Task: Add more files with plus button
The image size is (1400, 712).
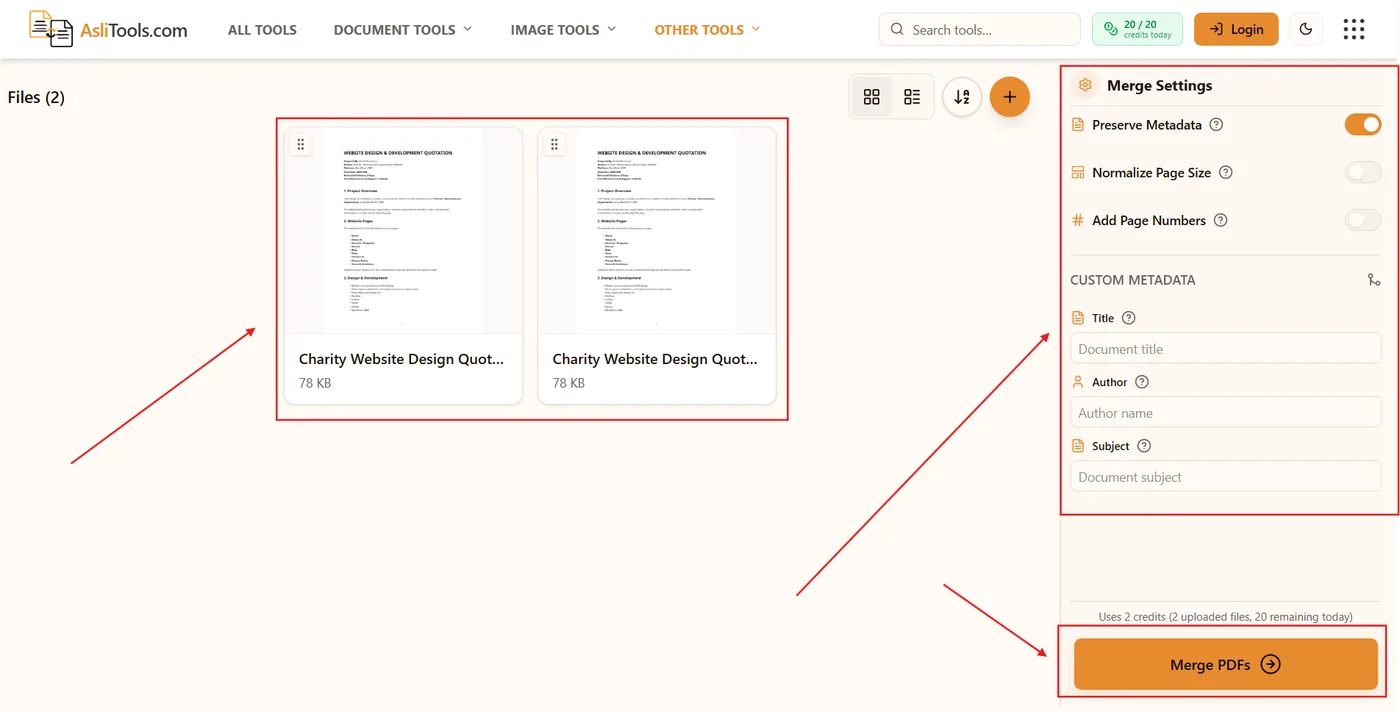Action: pyautogui.click(x=1010, y=97)
